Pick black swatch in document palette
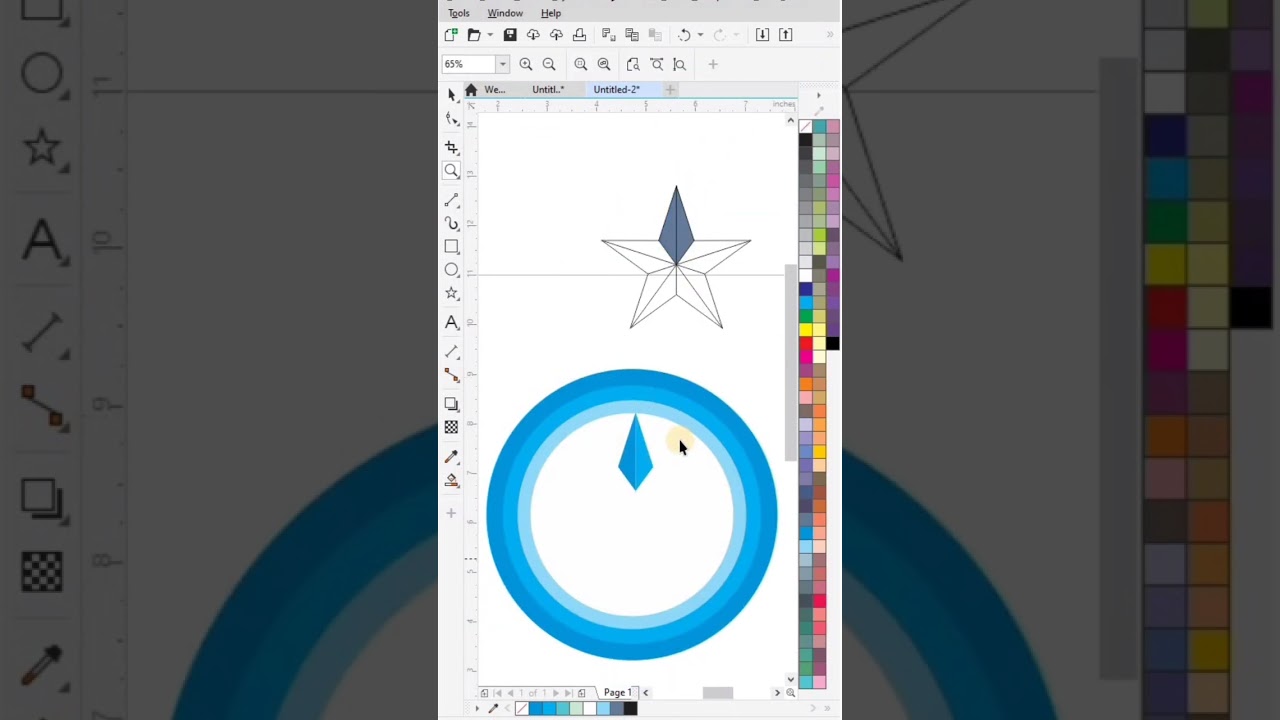 point(630,708)
